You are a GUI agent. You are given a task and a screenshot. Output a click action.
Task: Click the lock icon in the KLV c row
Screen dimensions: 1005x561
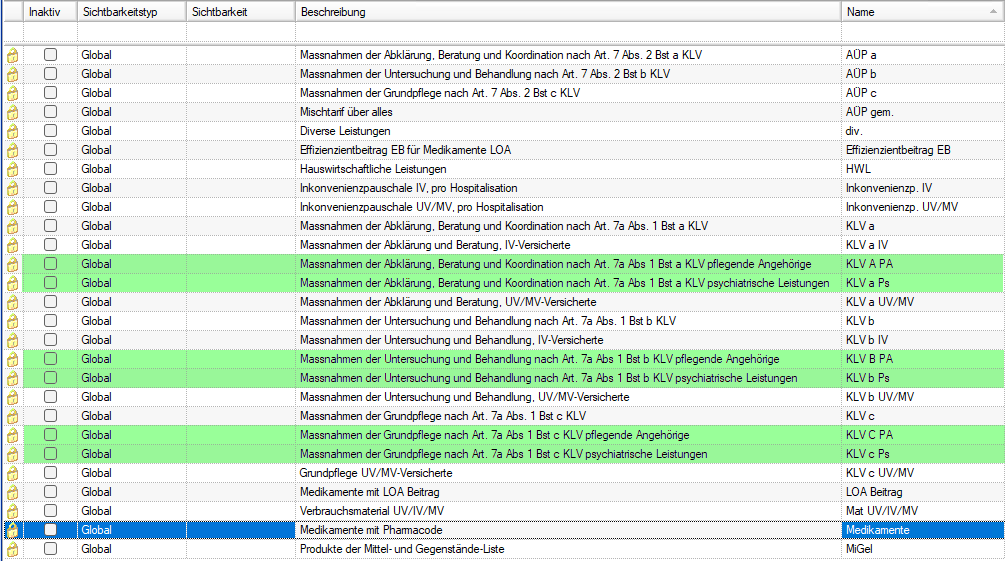point(13,417)
